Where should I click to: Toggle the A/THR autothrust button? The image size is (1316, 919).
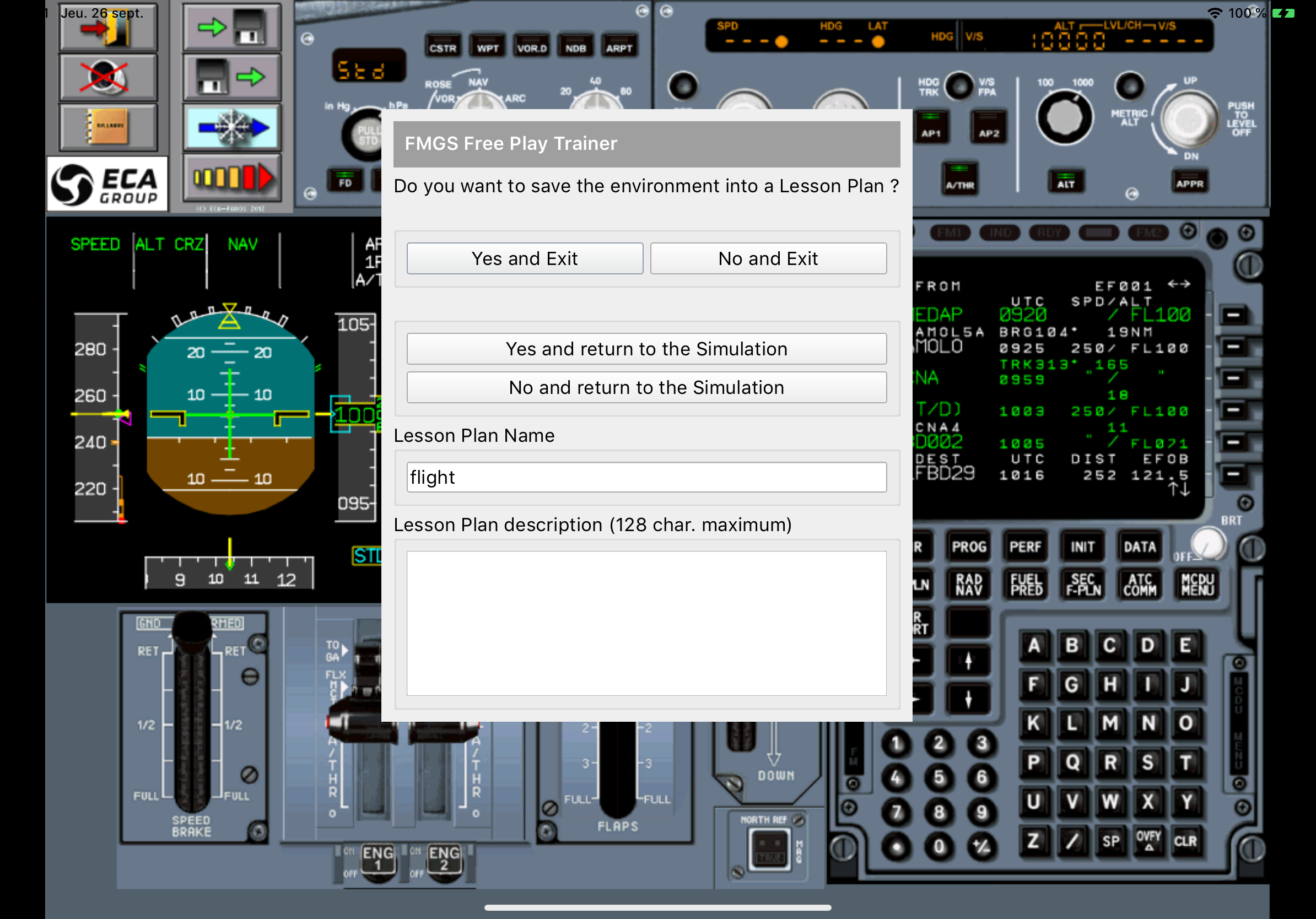point(959,179)
